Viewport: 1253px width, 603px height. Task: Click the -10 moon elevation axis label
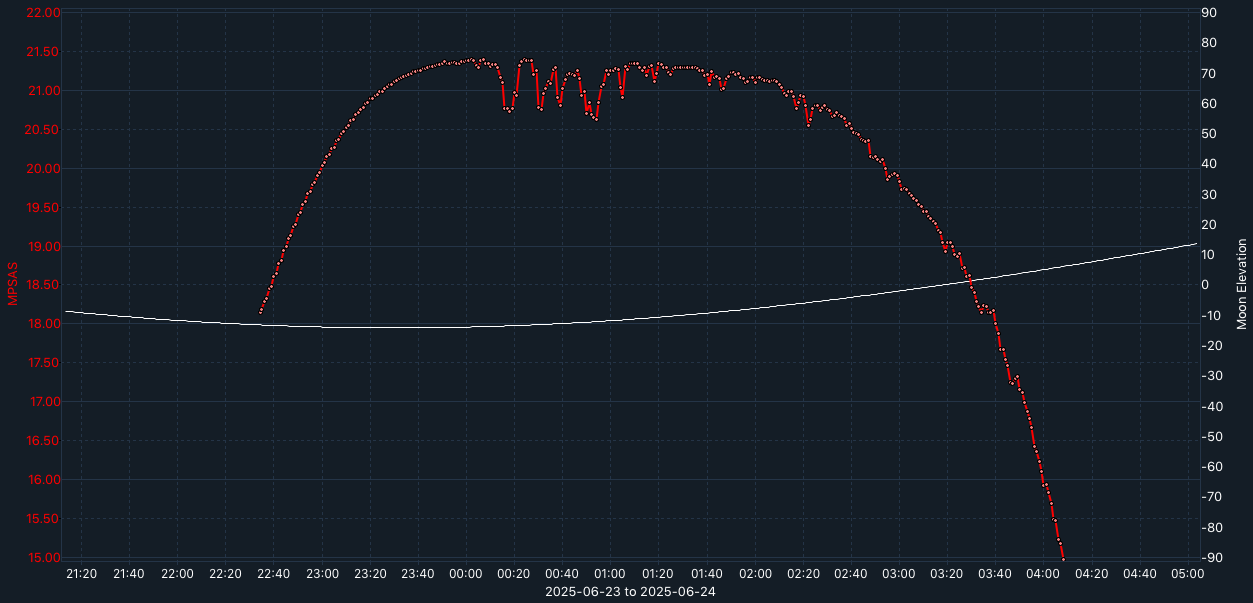point(1210,316)
